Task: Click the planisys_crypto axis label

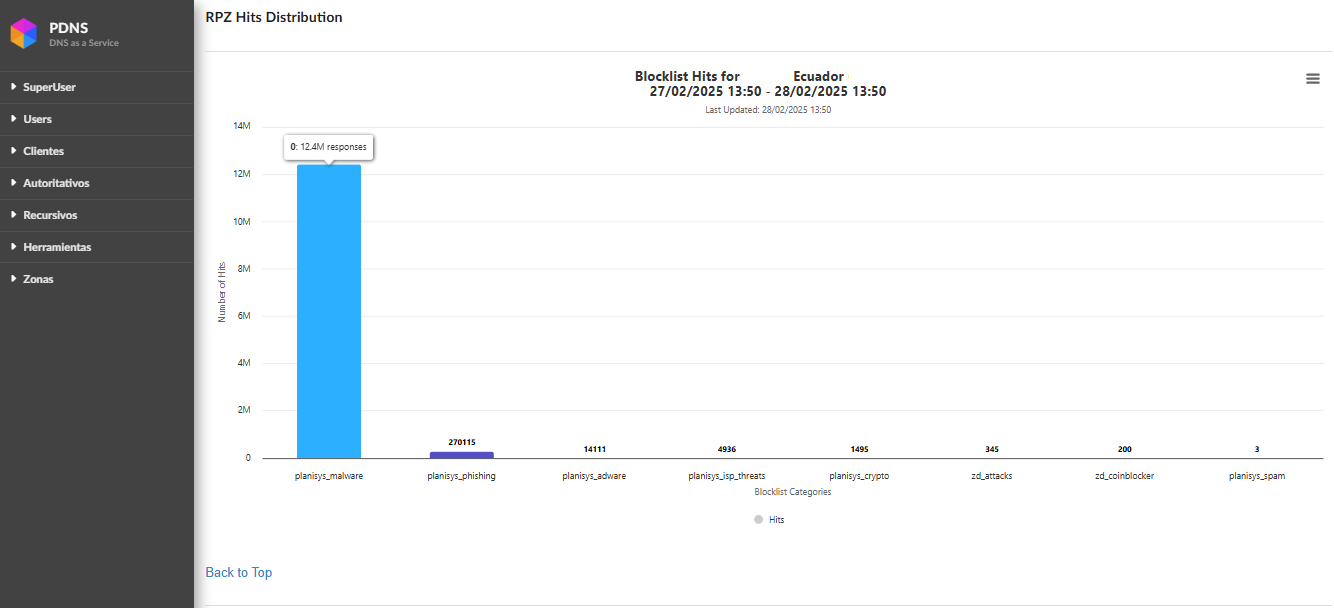Action: click(x=859, y=476)
